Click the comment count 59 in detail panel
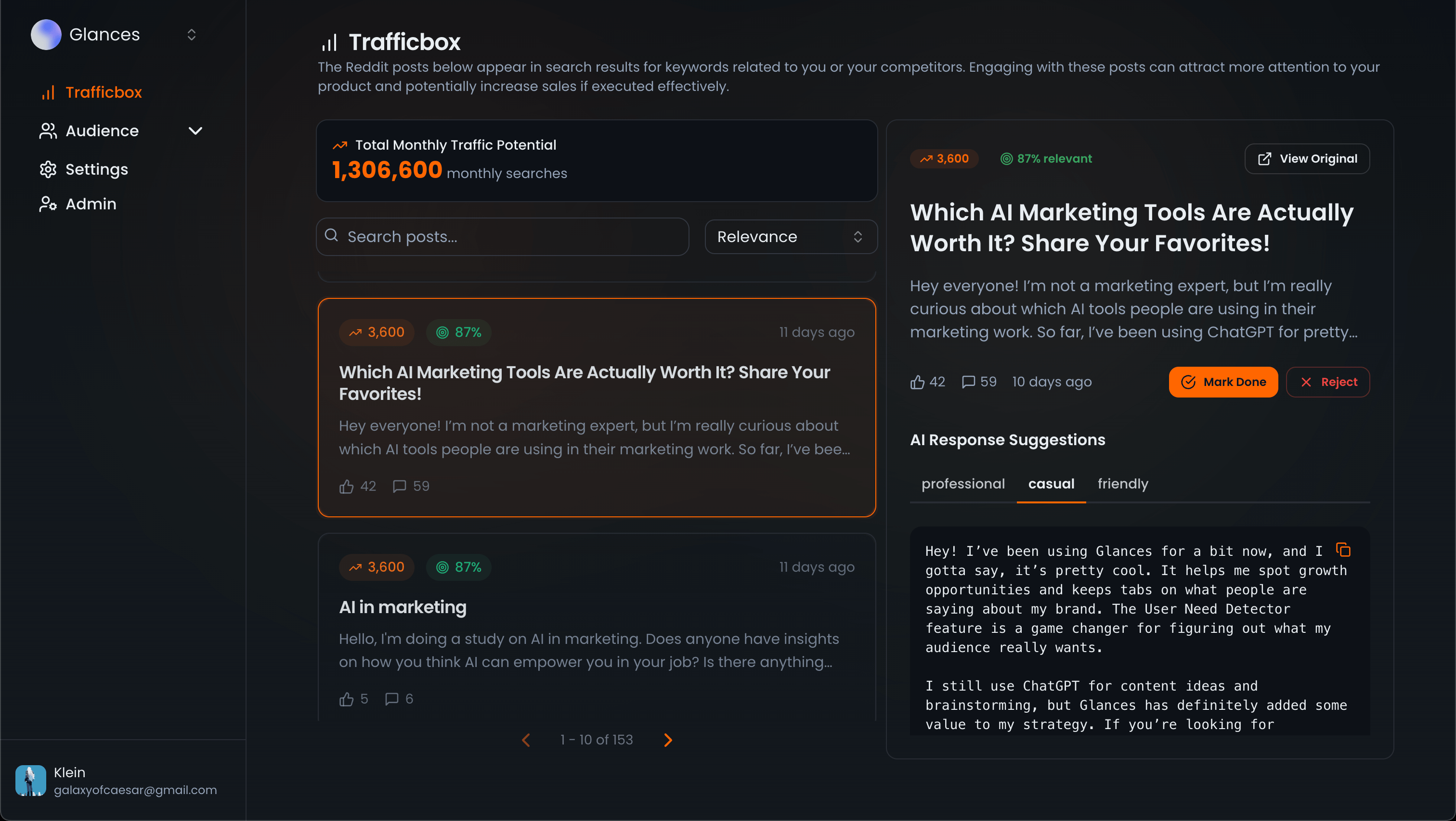 coord(979,382)
